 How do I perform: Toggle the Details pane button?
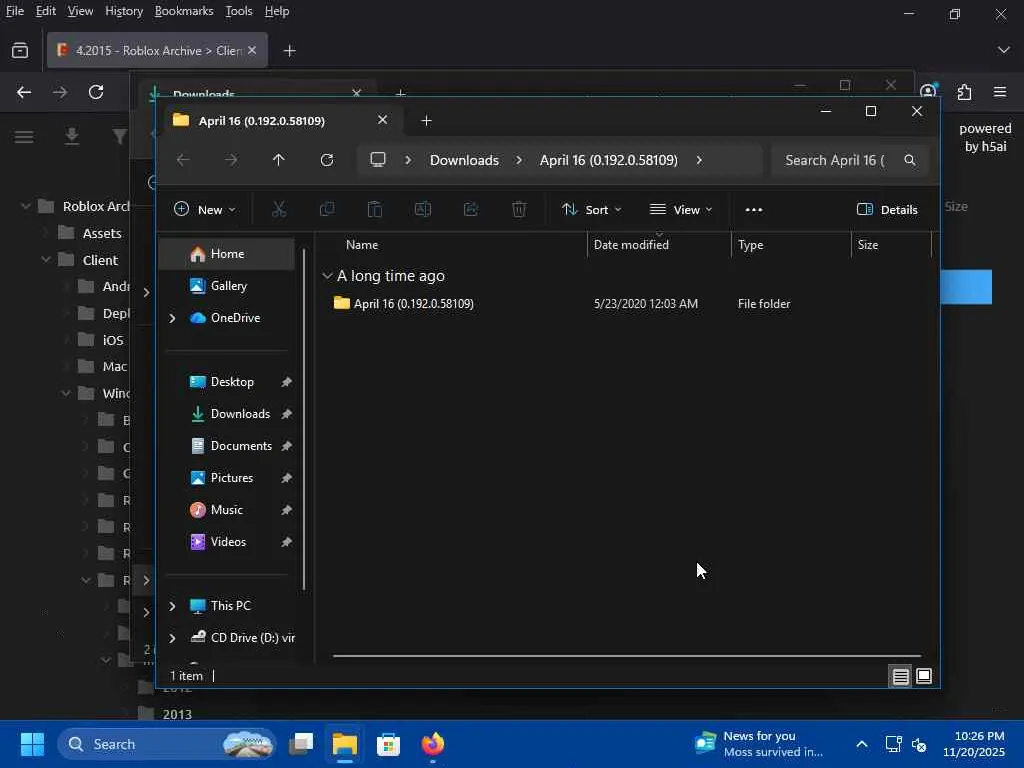(x=887, y=210)
